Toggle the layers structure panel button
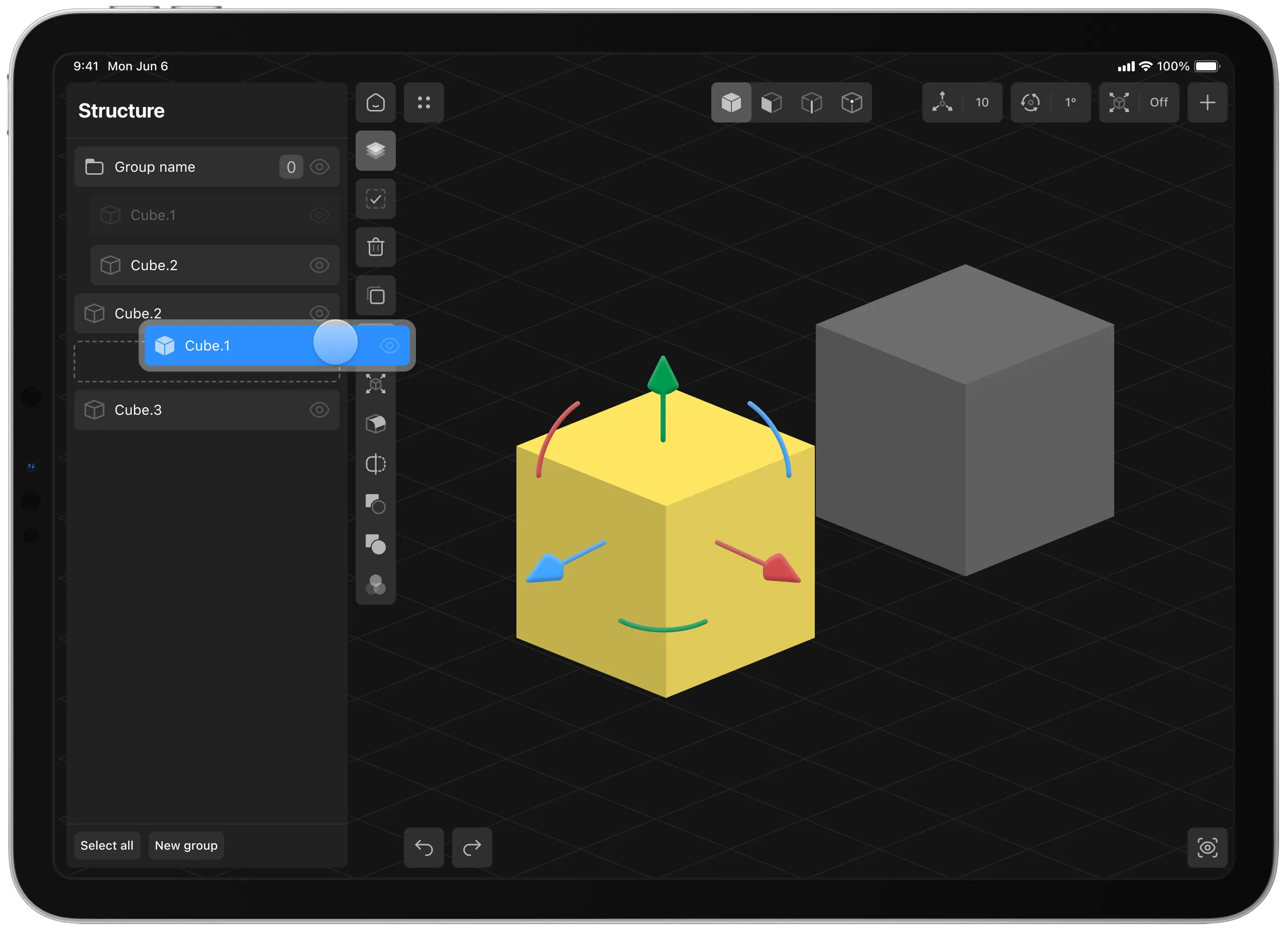1288x932 pixels. 375,151
